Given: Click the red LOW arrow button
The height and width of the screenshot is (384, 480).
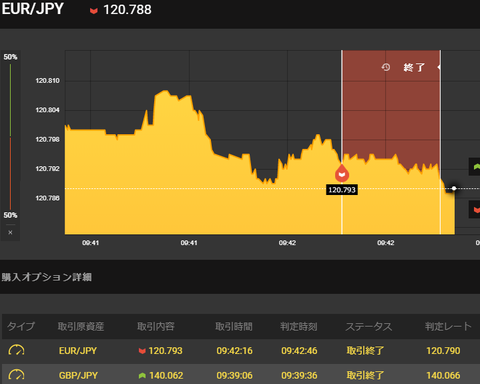Looking at the screenshot, I should click(475, 209).
